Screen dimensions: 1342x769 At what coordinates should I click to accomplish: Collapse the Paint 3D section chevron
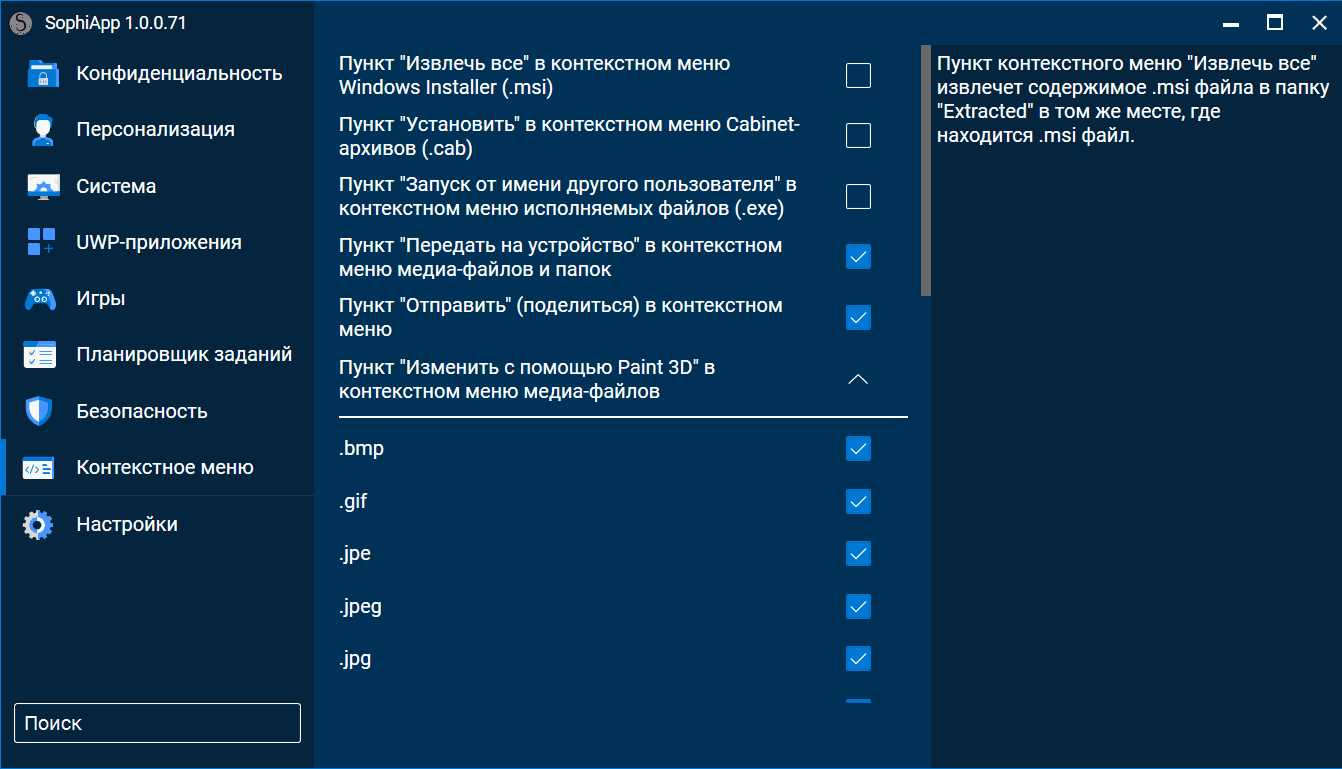858,380
